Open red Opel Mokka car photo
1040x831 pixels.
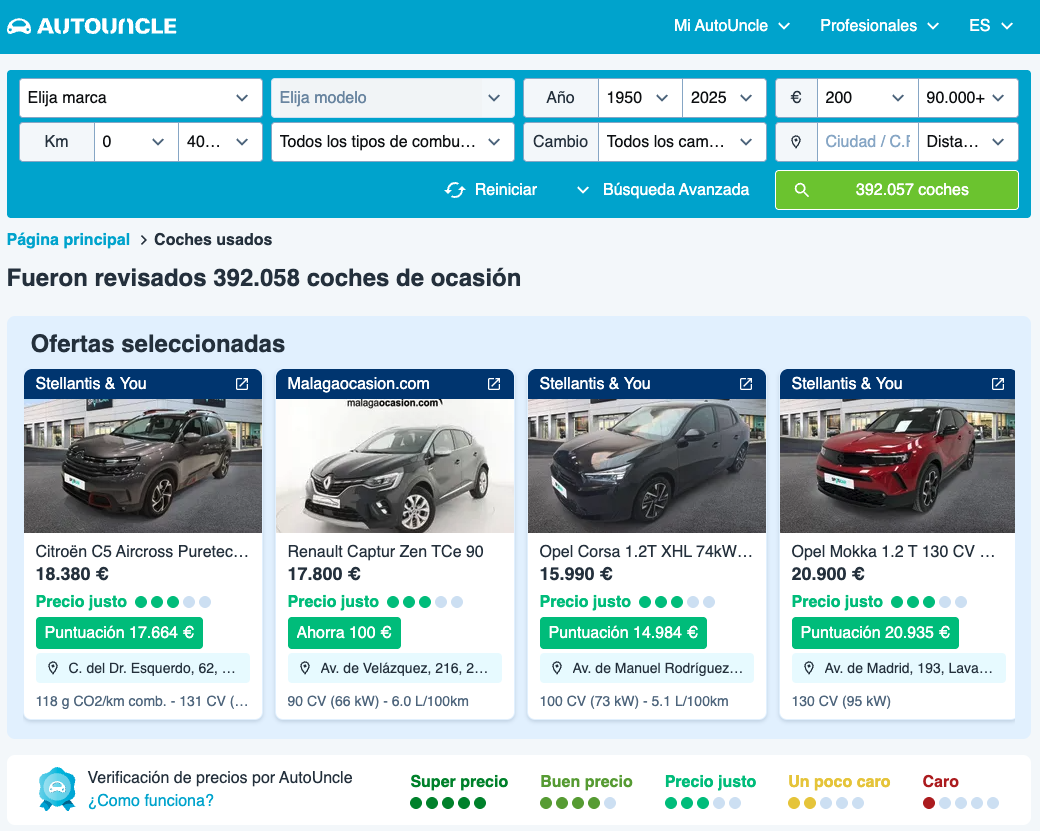pyautogui.click(x=897, y=466)
